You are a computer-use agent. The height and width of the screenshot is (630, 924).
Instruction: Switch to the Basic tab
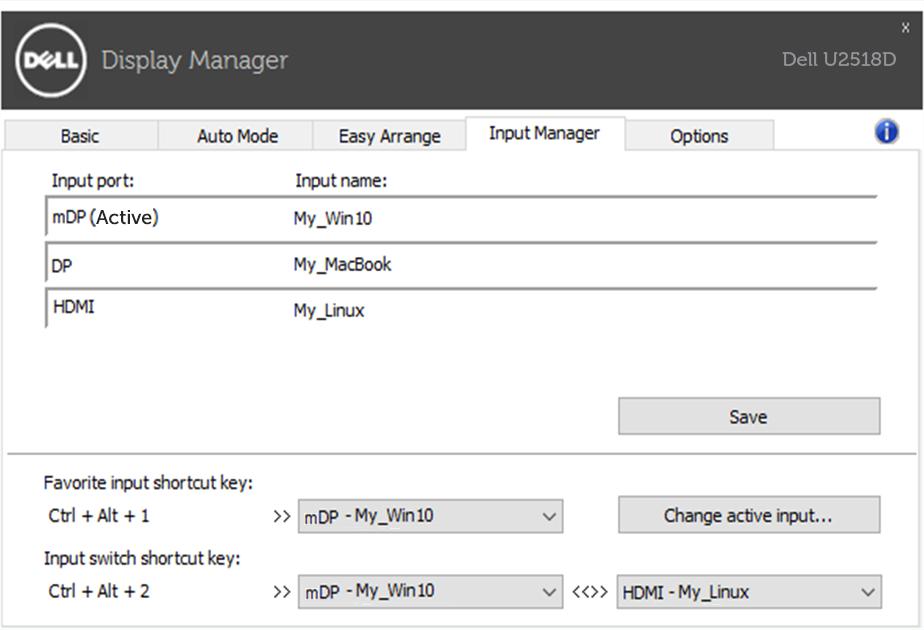point(81,136)
